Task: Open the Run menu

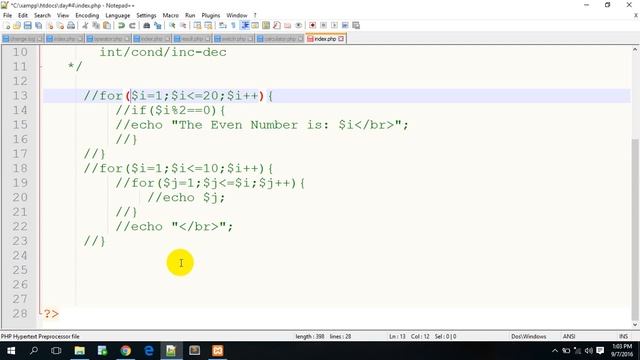Action: pos(190,15)
